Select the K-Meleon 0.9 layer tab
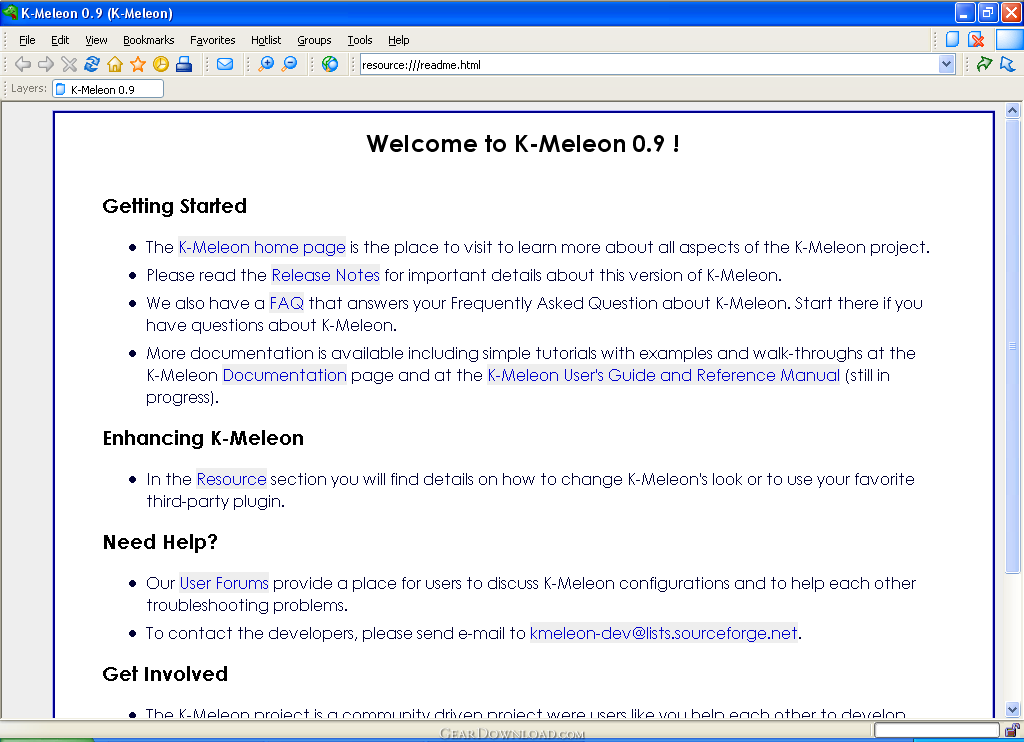This screenshot has width=1024, height=742. (107, 89)
